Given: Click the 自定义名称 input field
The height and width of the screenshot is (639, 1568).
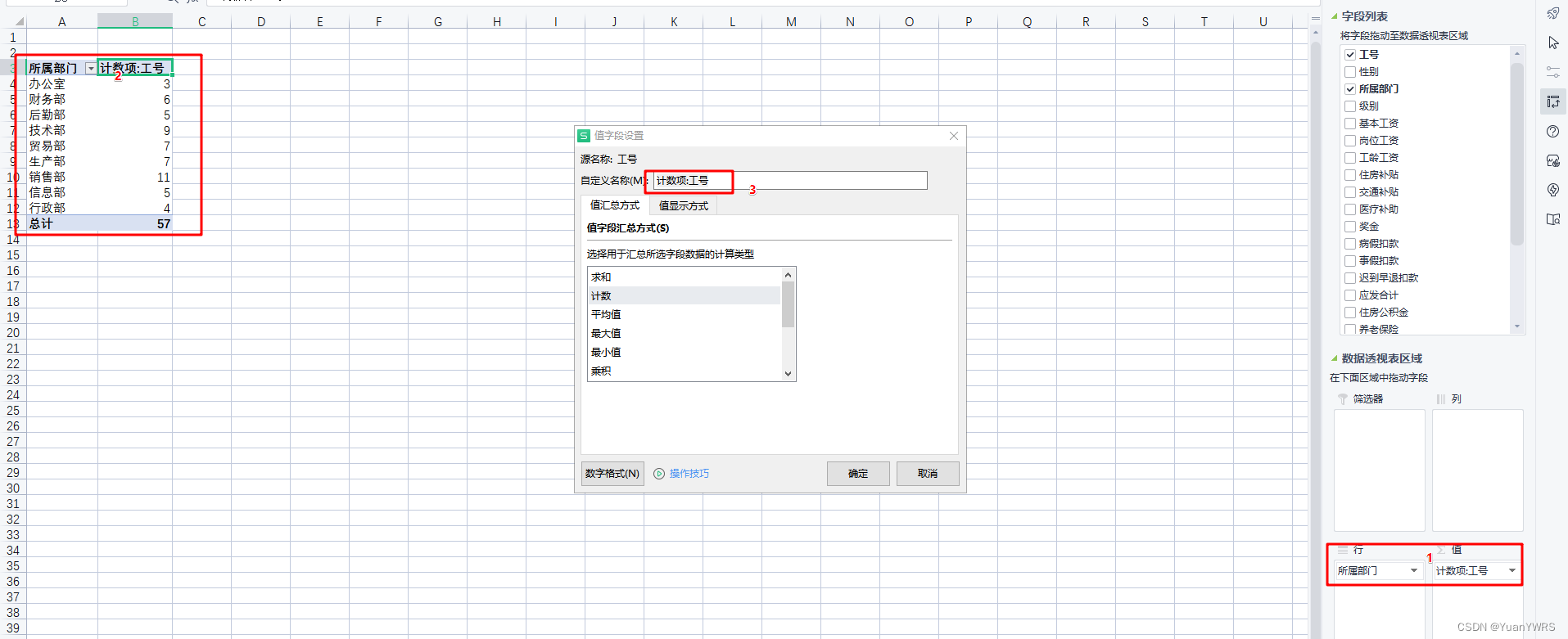Looking at the screenshot, I should click(x=790, y=181).
